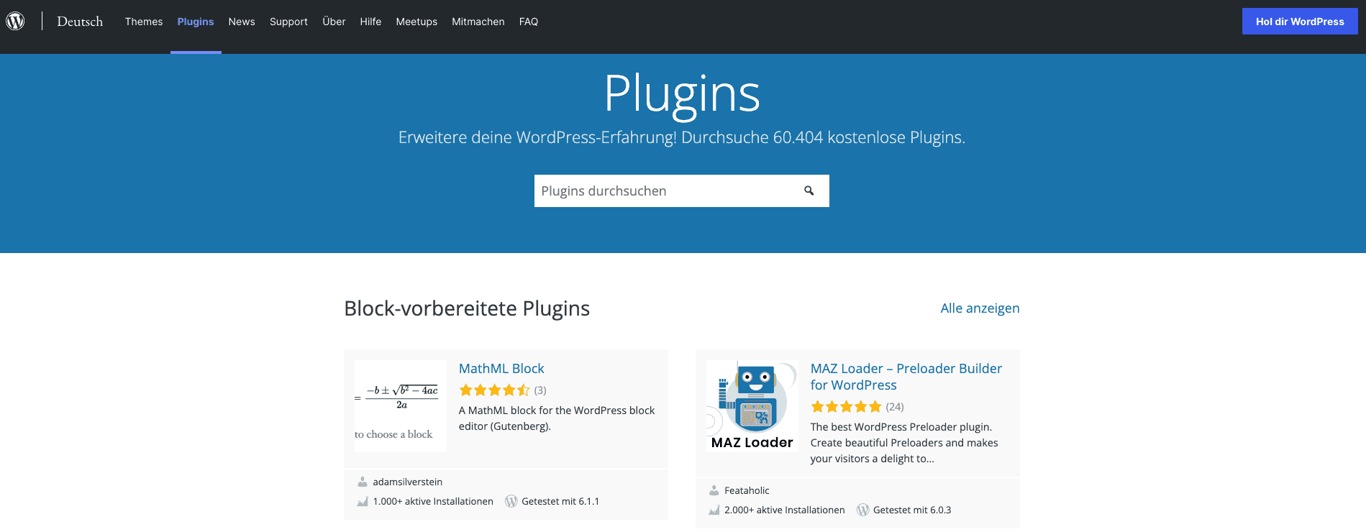Click the search magnifier icon
1366x532 pixels.
(x=809, y=191)
